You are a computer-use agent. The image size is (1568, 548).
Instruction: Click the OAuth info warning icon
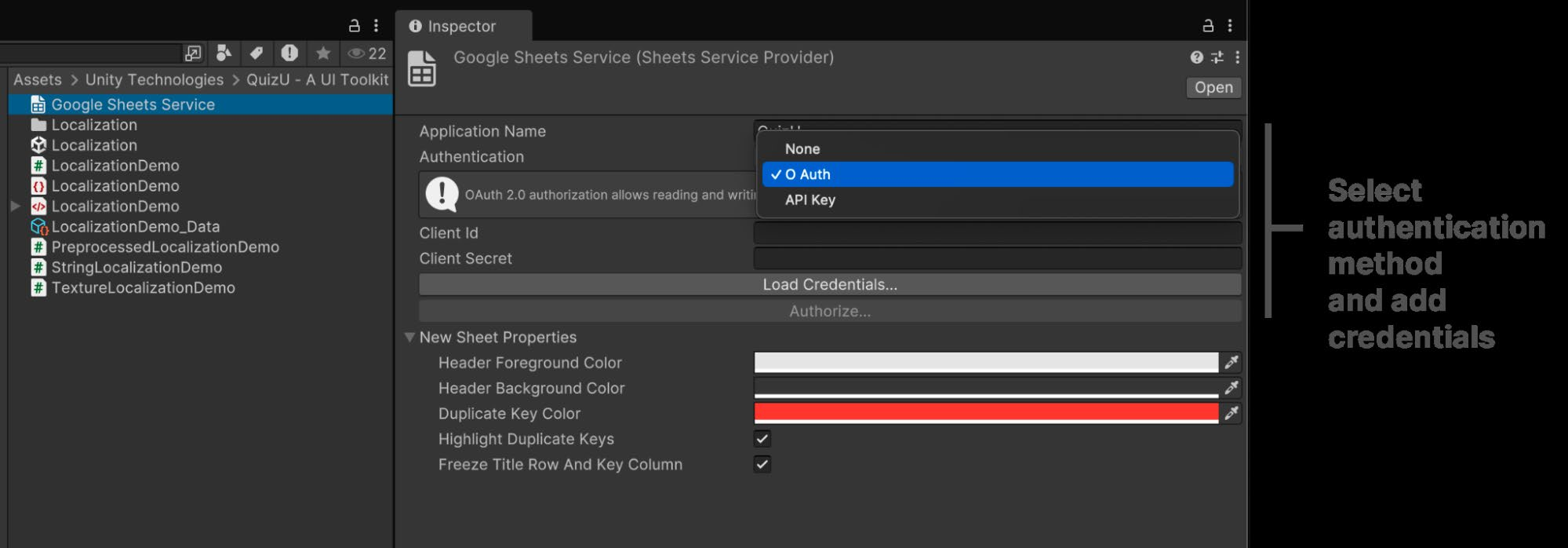[x=442, y=195]
